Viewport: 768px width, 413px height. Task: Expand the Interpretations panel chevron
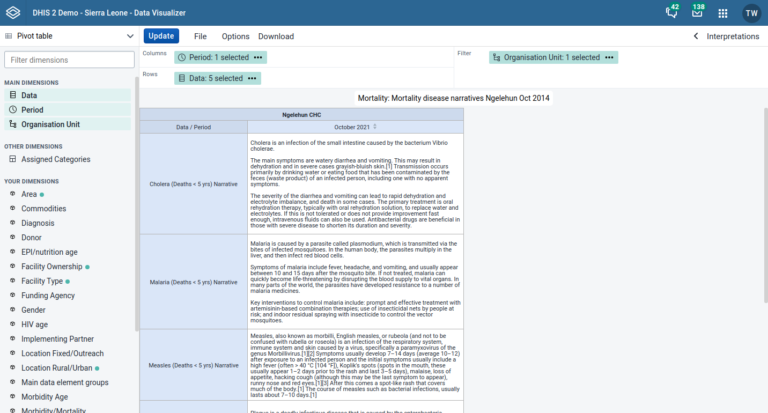coord(696,36)
